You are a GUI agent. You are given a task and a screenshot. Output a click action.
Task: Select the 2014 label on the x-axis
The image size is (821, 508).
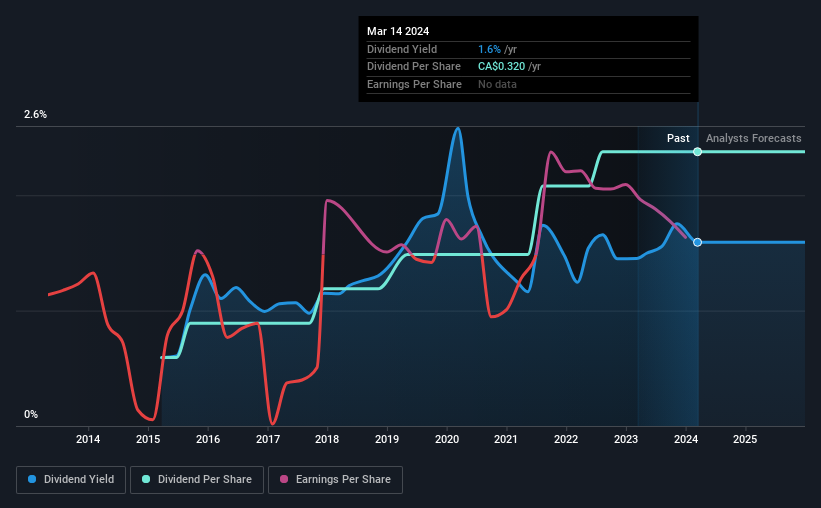pyautogui.click(x=88, y=439)
